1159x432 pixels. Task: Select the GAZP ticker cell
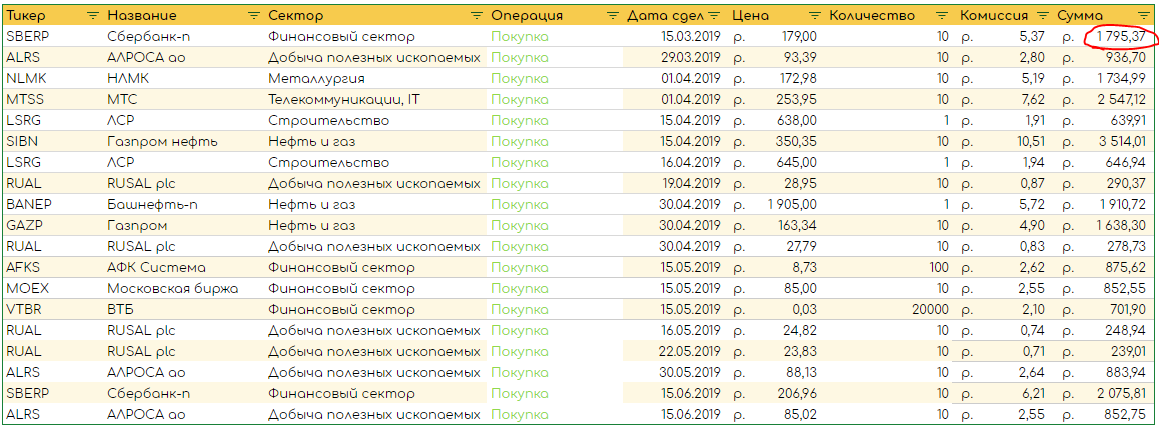click(x=53, y=225)
